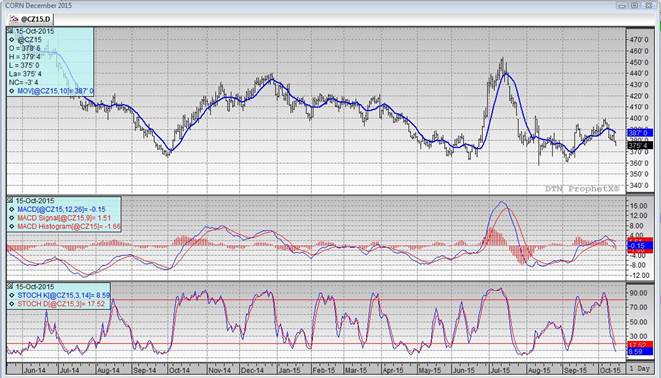This screenshot has height=378, width=661.
Task: Close the CORN December 2015 chart window
Action: click(648, 5)
